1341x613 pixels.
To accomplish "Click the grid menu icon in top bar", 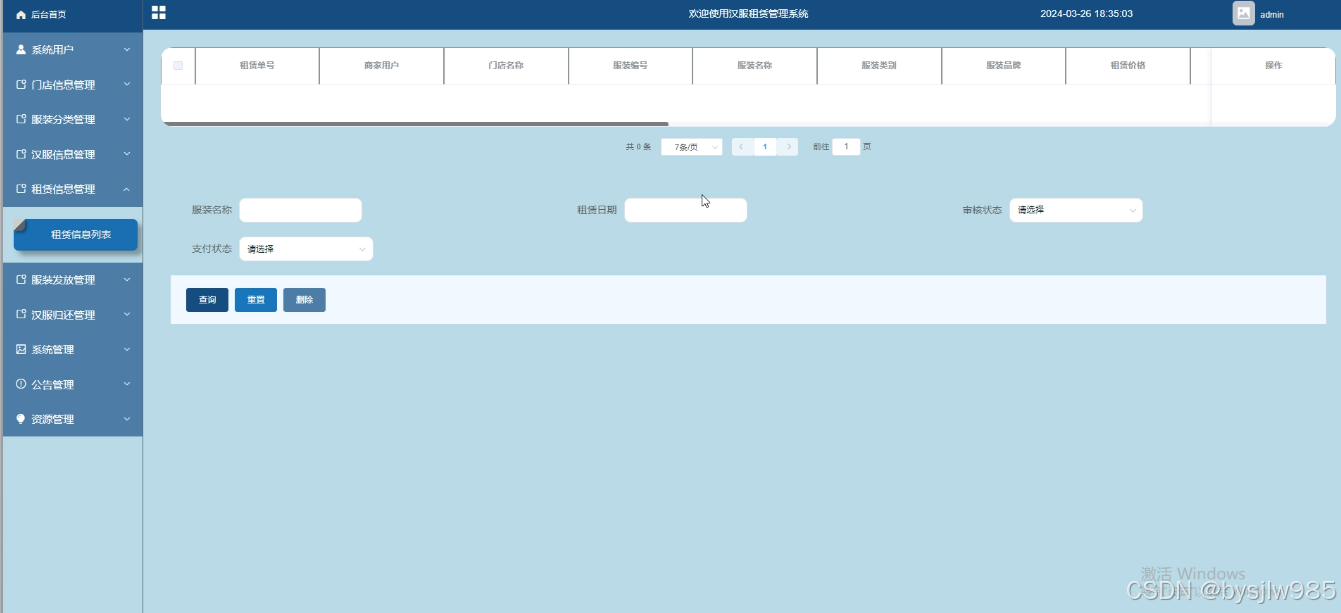I will pyautogui.click(x=158, y=13).
